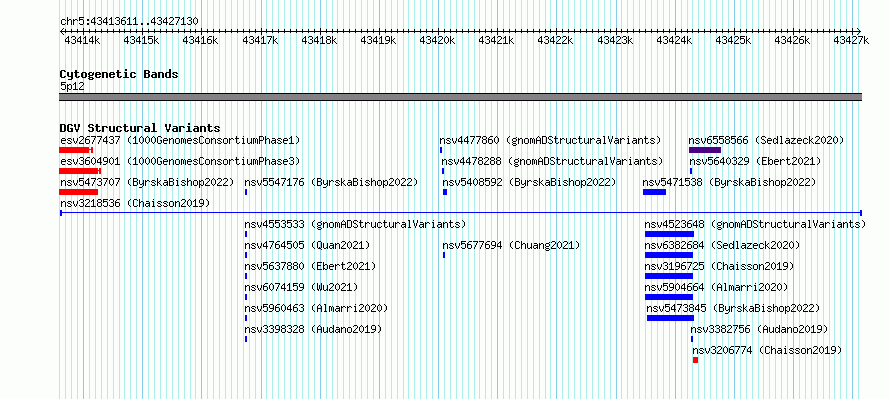Click blue bar beneath nsv4523648
This screenshot has width=890, height=399.
[669, 234]
